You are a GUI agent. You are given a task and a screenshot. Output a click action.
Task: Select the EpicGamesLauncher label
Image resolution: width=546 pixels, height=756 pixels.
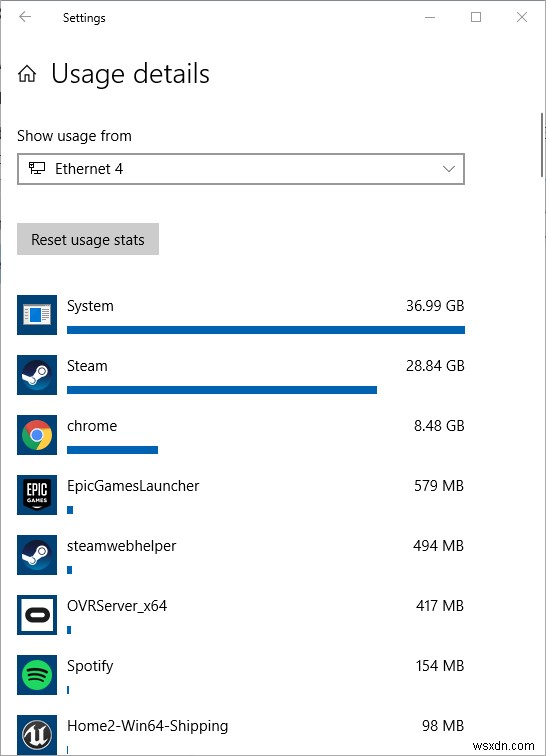(133, 486)
